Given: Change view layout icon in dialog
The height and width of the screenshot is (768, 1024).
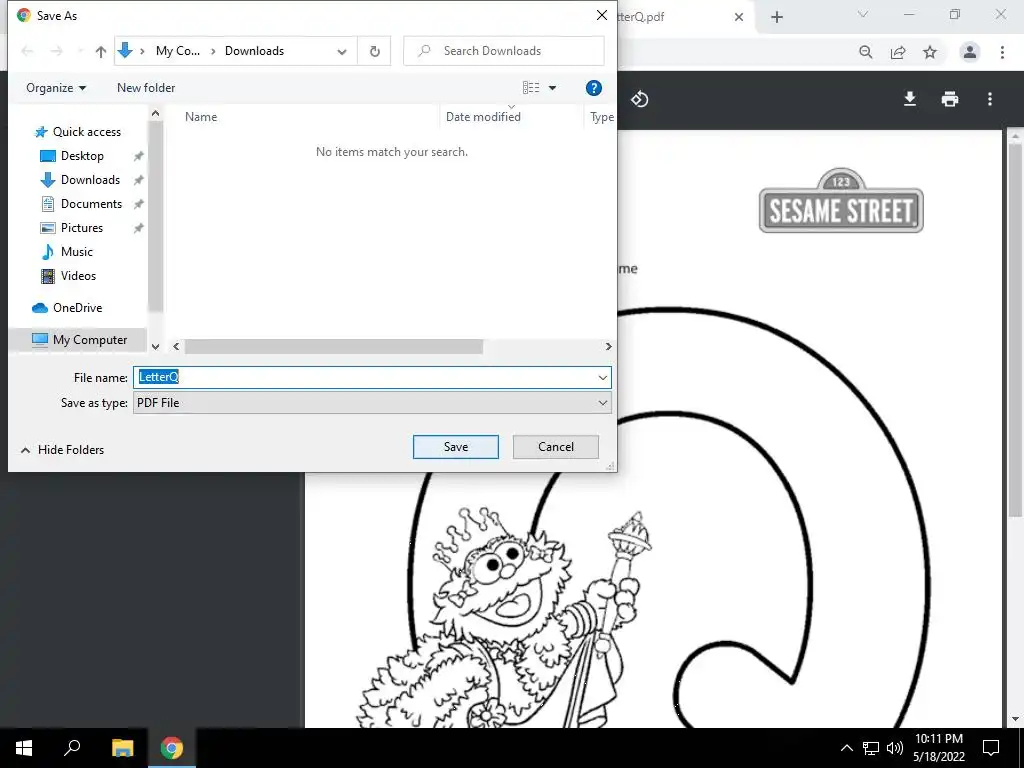Looking at the screenshot, I should 531,88.
